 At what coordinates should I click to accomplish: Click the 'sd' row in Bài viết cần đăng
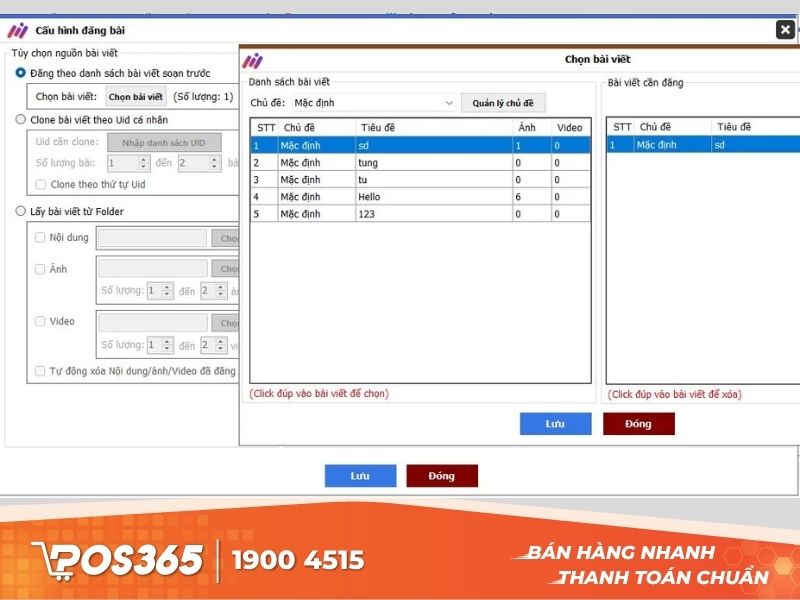click(704, 145)
